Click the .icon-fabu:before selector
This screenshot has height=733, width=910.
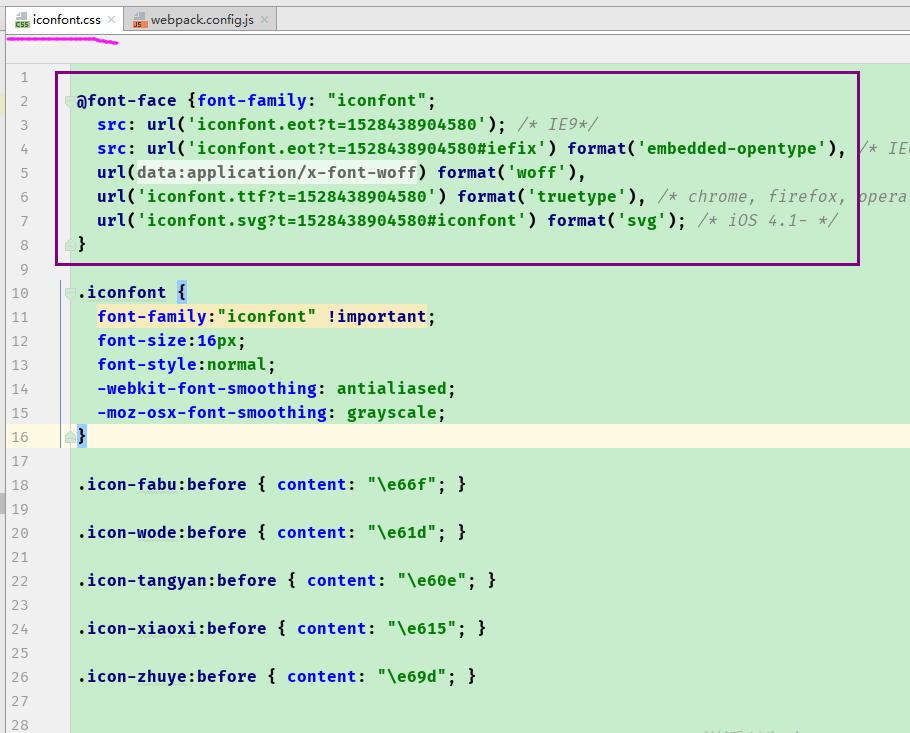[x=162, y=484]
